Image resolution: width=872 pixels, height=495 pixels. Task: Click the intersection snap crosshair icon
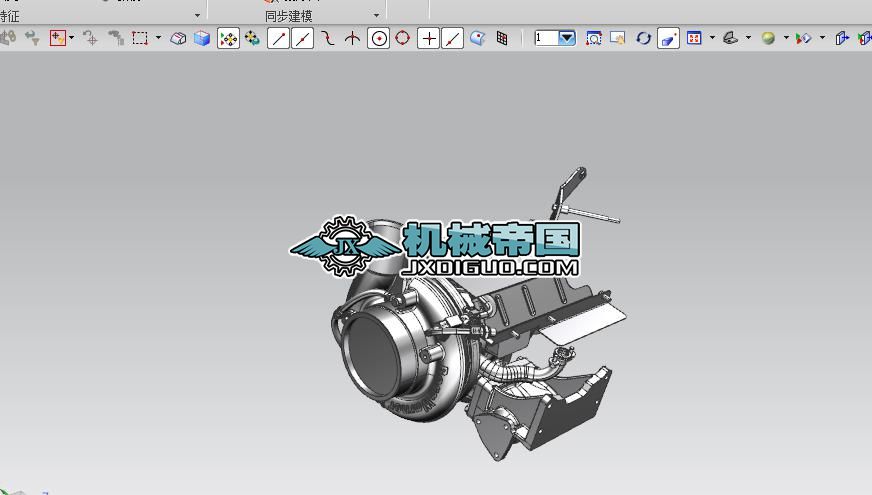[x=353, y=38]
